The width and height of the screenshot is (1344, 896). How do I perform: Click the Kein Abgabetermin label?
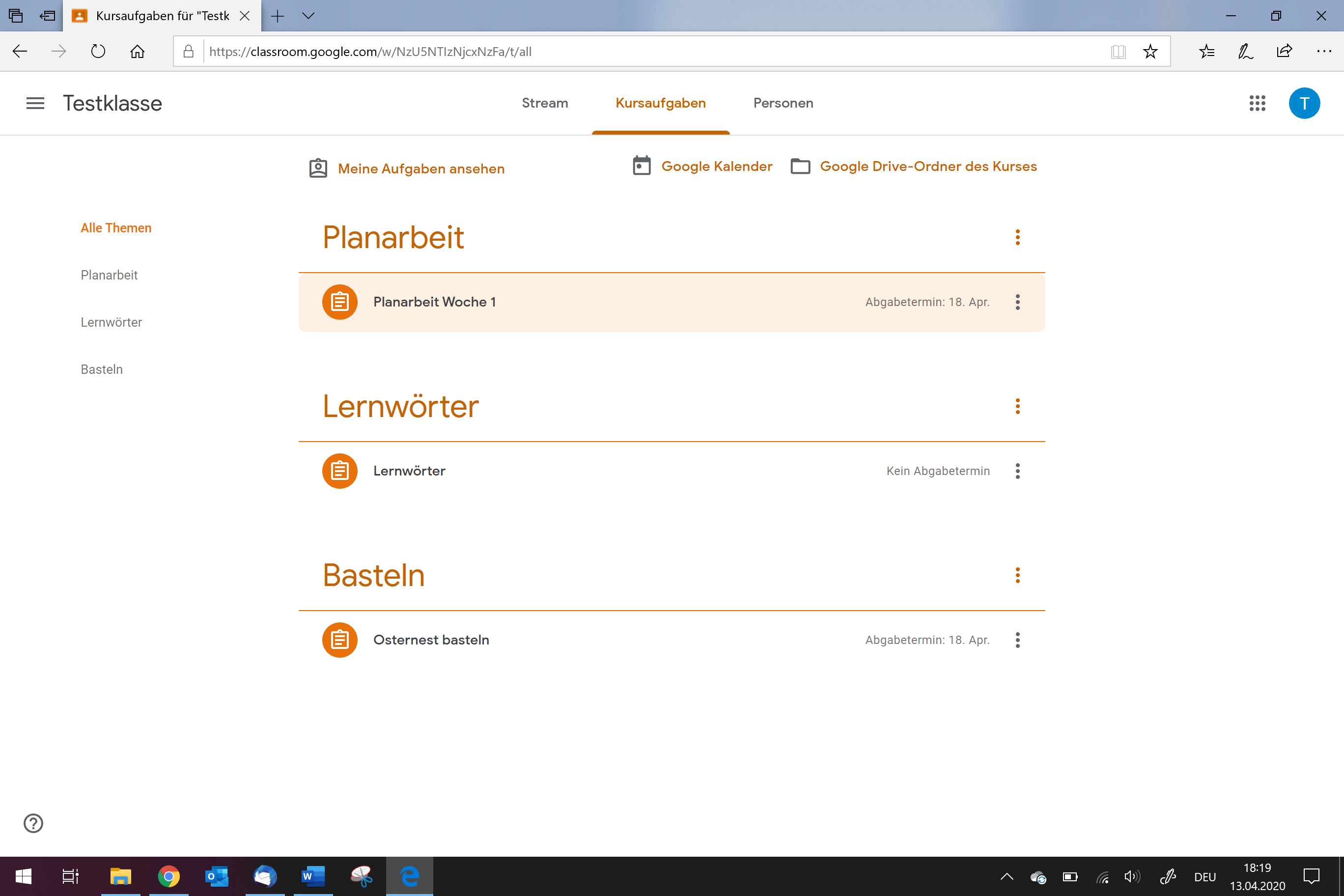point(938,471)
